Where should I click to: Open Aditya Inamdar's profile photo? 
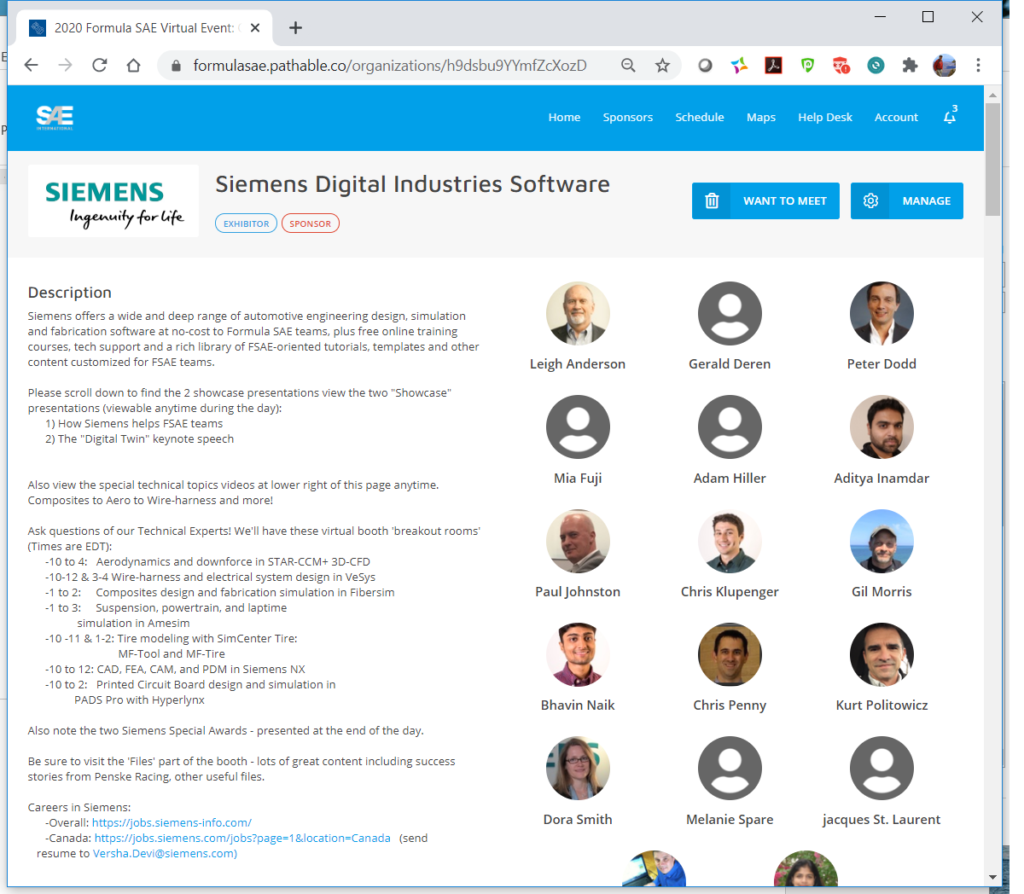point(882,427)
